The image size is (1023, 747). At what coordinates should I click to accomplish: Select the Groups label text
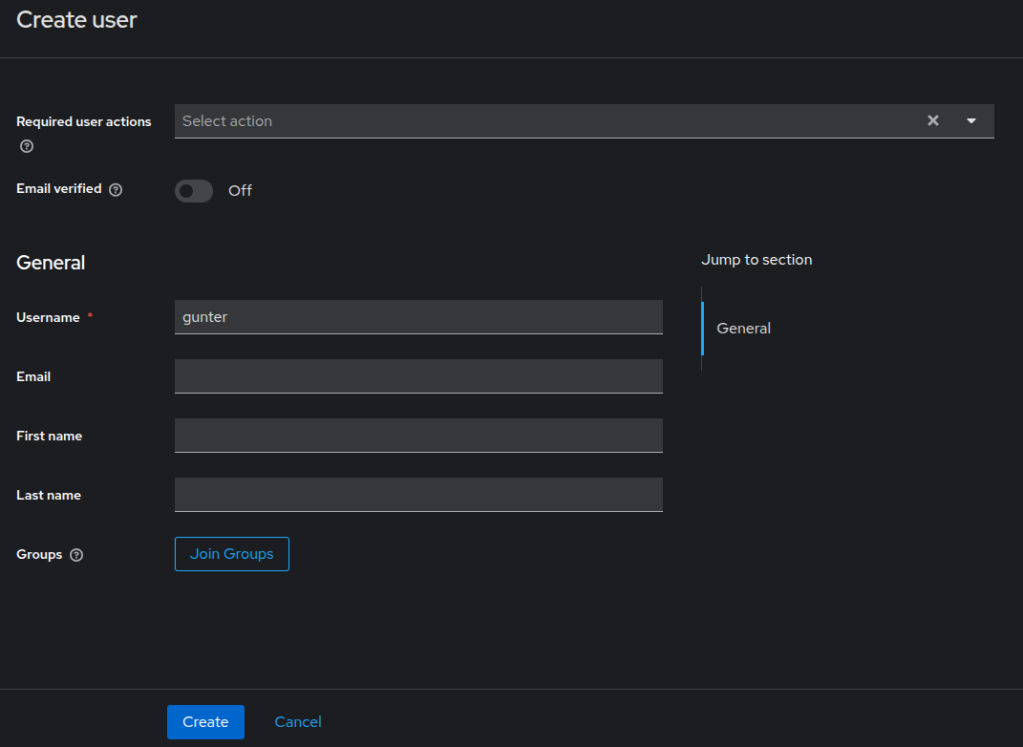(x=39, y=555)
